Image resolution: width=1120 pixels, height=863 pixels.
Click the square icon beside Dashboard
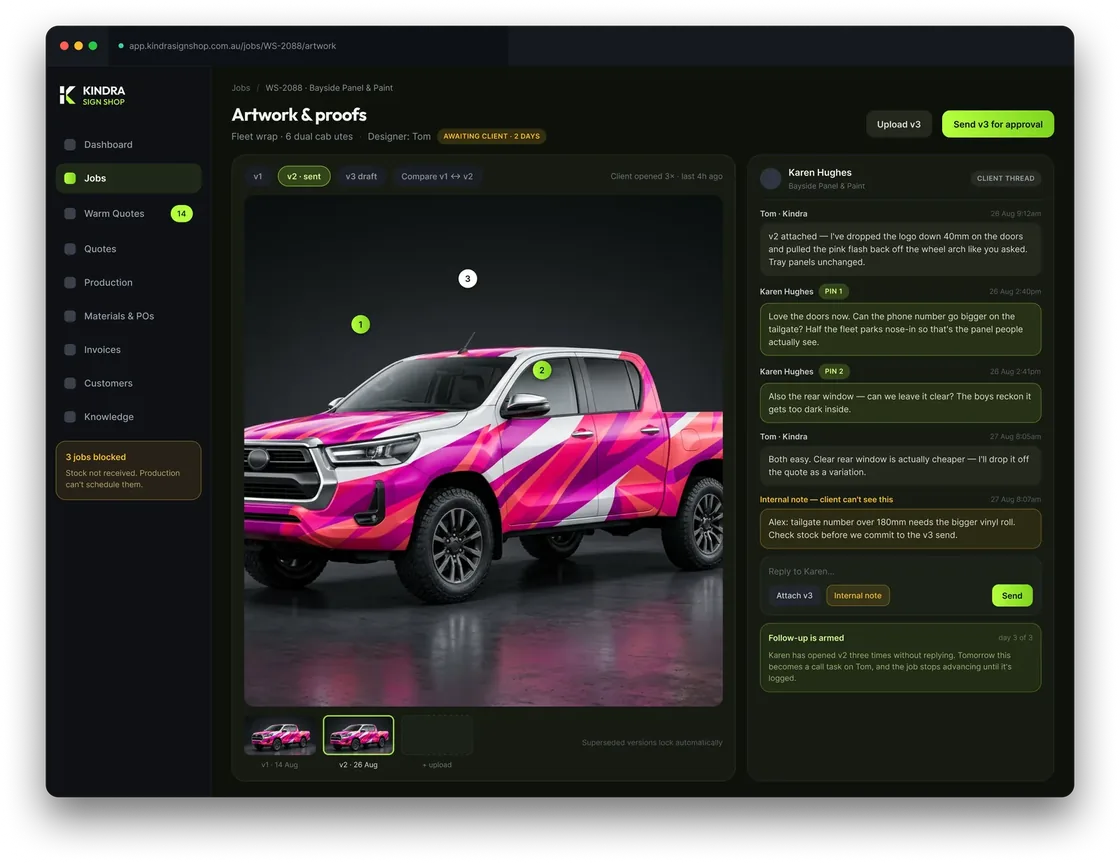click(70, 144)
